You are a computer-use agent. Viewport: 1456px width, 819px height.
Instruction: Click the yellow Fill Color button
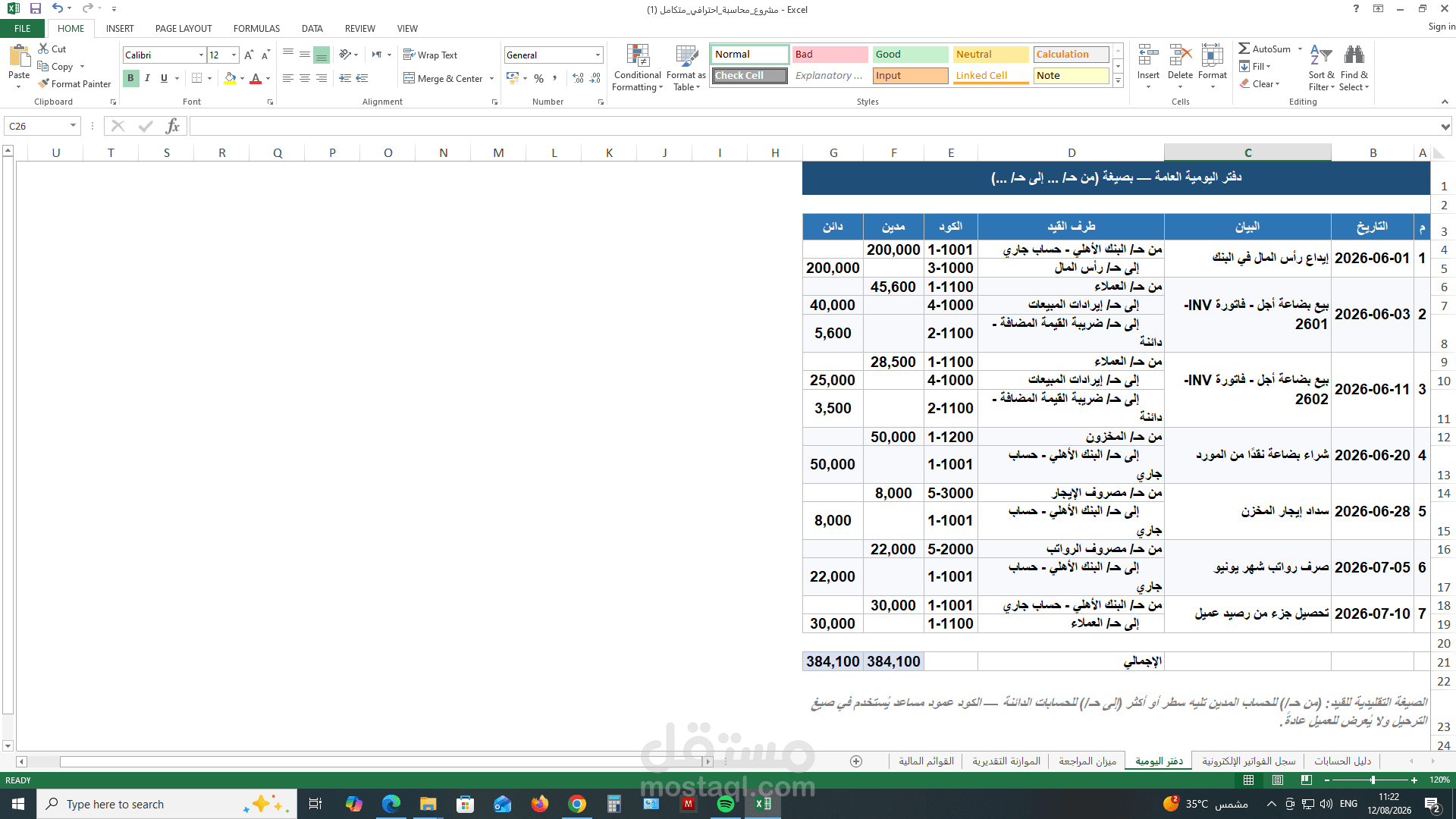(231, 78)
